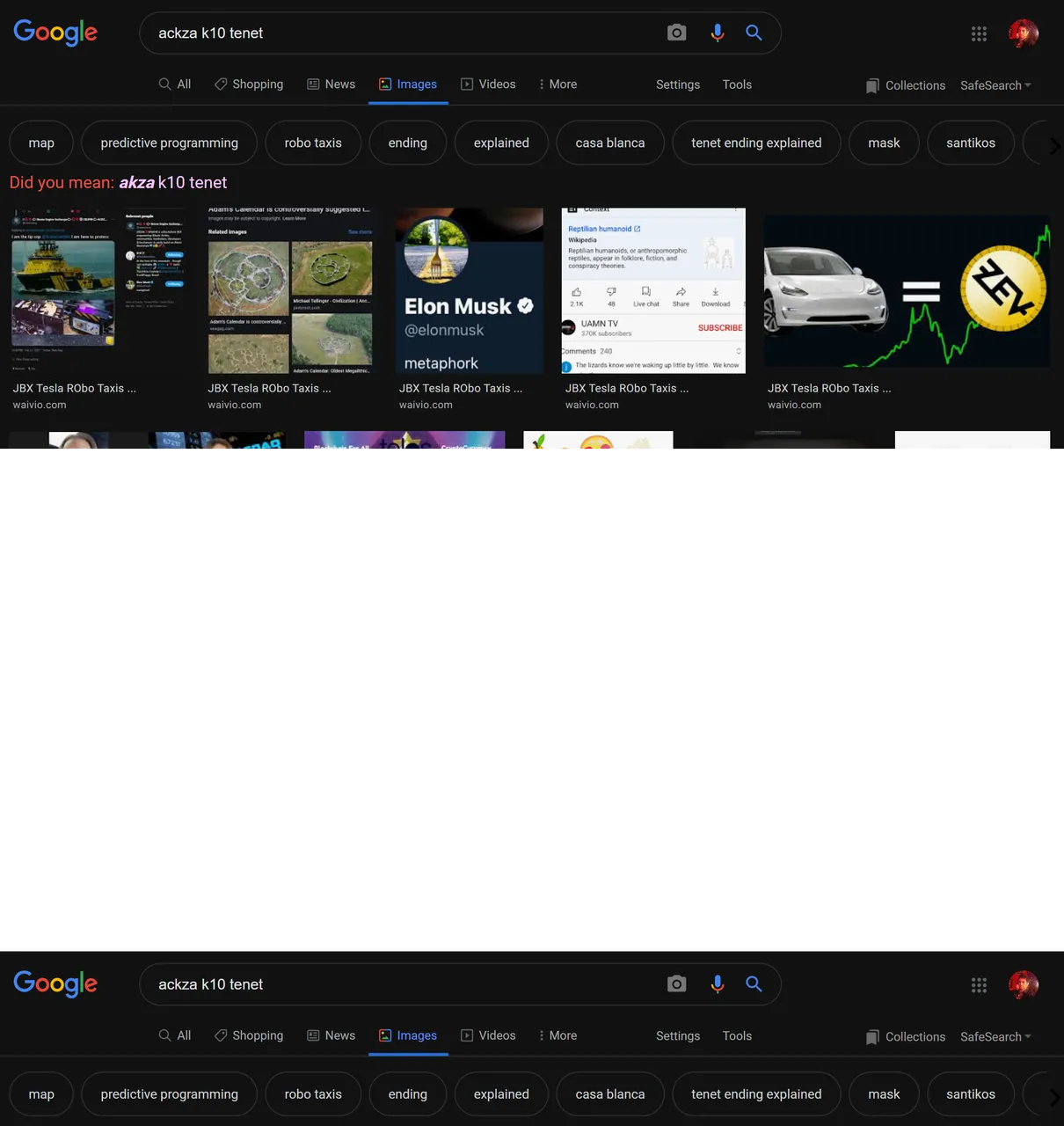Open More menu in upper page tabs
1064x1126 pixels.
[558, 84]
